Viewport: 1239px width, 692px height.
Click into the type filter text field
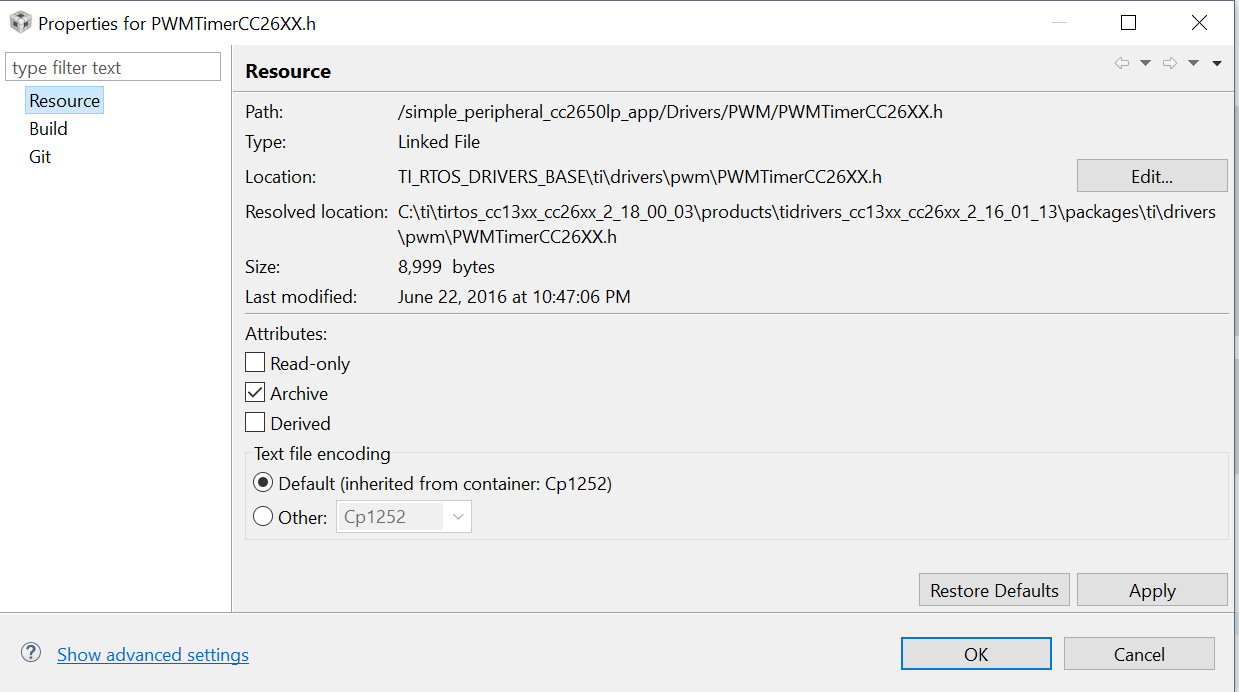point(113,68)
